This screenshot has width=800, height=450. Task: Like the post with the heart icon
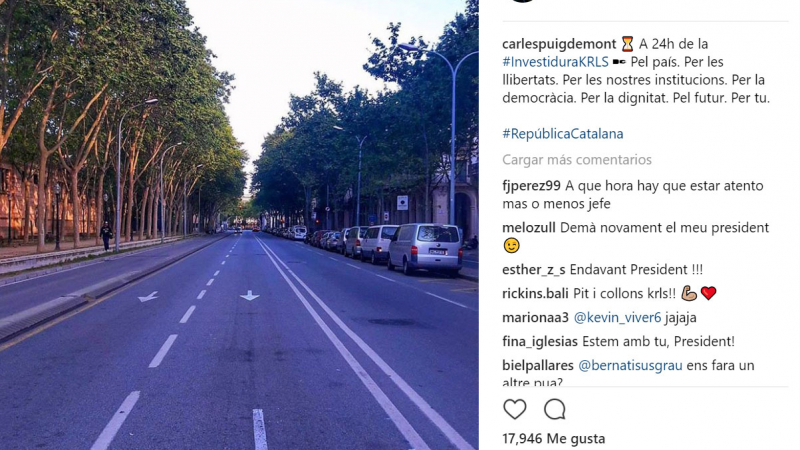pyautogui.click(x=514, y=409)
